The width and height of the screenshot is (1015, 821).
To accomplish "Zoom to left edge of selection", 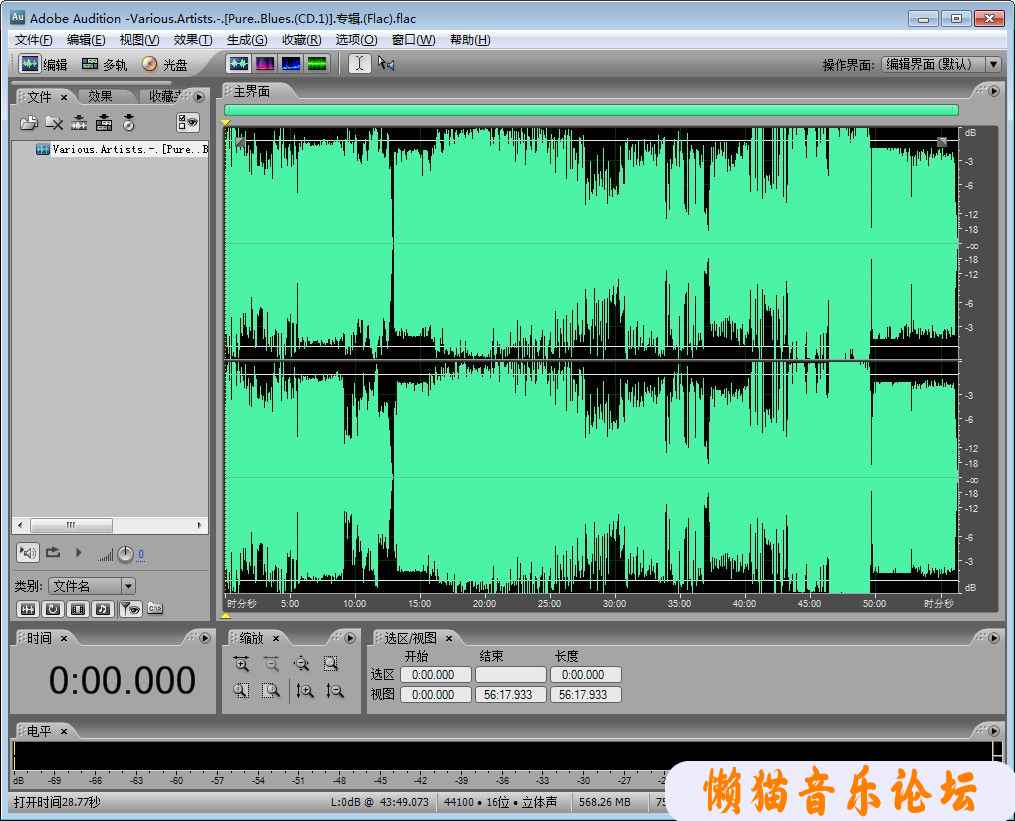I will click(x=241, y=691).
